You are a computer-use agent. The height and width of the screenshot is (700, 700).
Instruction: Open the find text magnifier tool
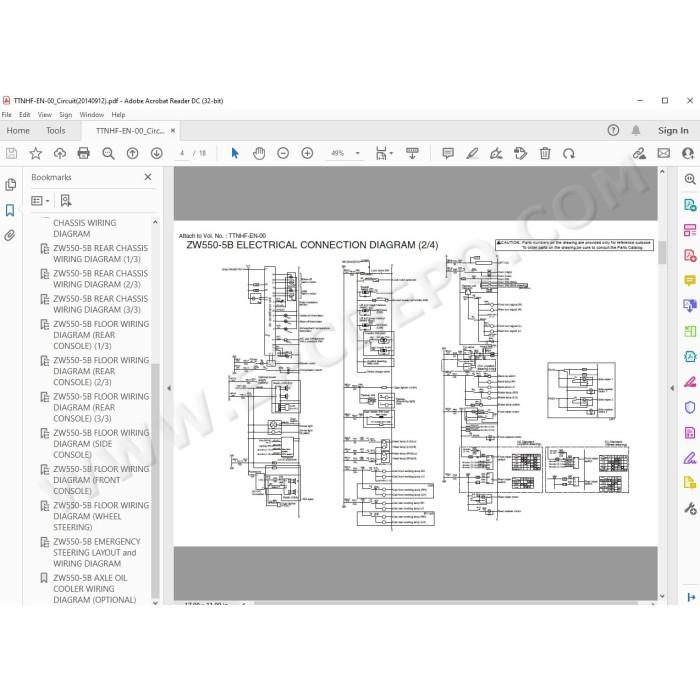[108, 154]
